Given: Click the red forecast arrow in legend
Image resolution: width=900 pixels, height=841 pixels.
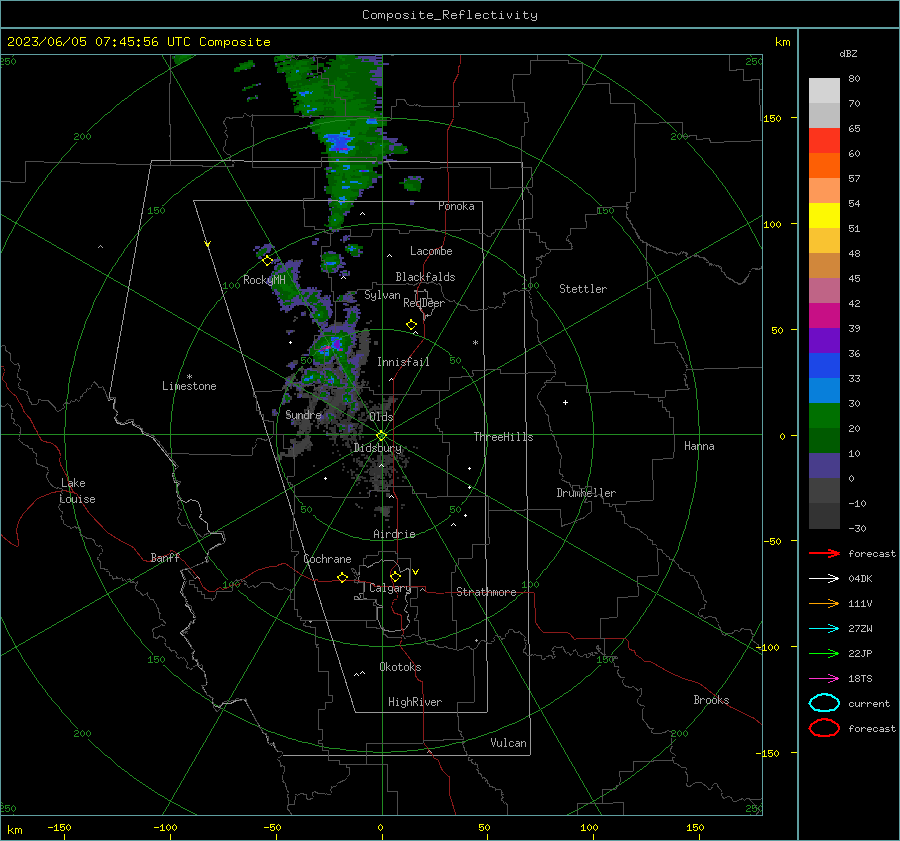Looking at the screenshot, I should [x=824, y=553].
